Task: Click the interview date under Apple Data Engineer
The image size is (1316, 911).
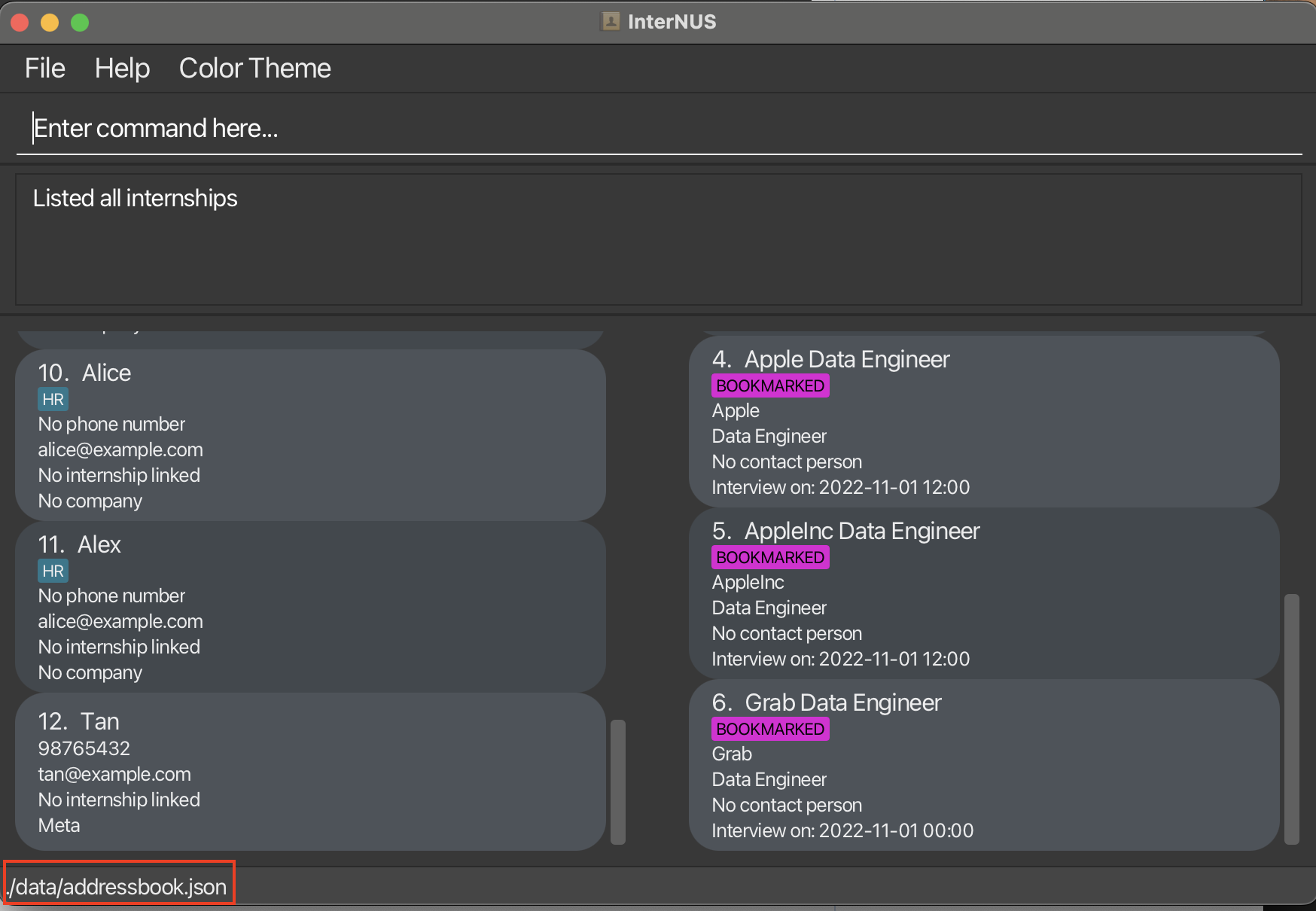Action: [841, 487]
